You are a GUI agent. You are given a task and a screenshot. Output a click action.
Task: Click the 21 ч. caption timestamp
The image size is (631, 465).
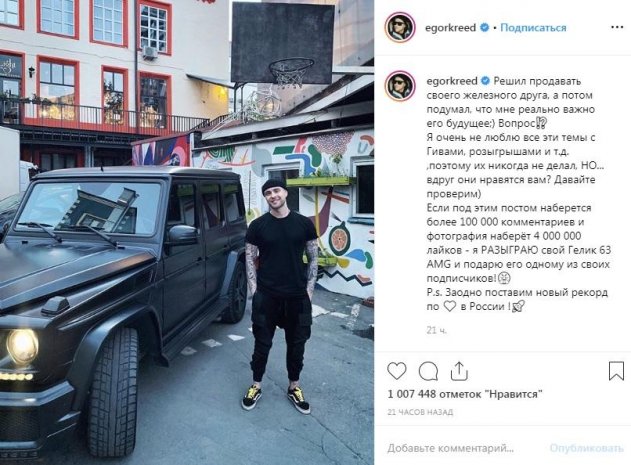(436, 330)
